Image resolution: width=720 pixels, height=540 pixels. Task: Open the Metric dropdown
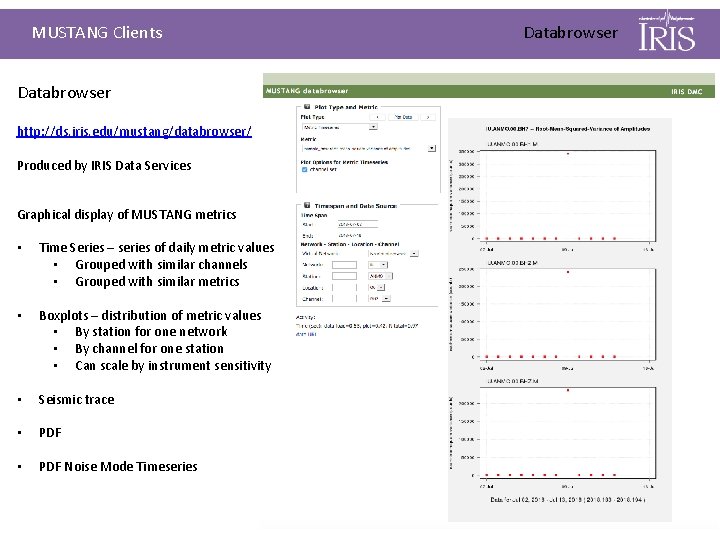[x=369, y=148]
